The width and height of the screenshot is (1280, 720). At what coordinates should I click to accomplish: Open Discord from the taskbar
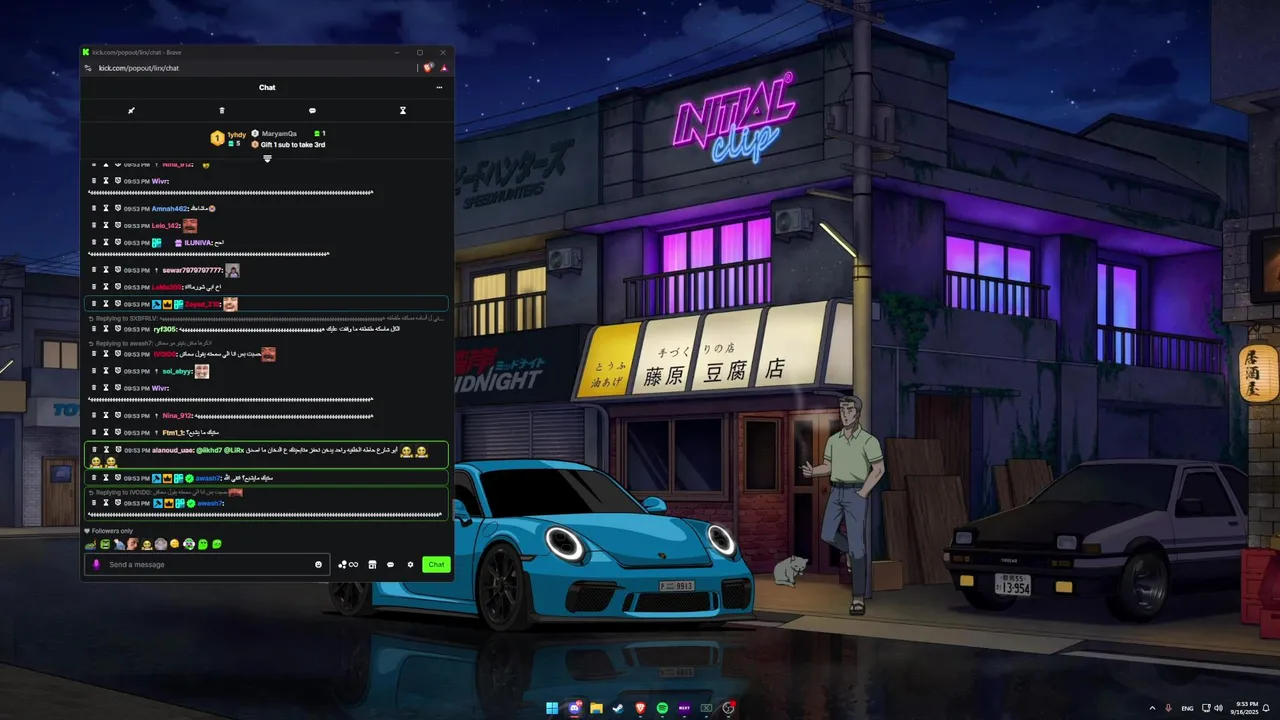[574, 708]
